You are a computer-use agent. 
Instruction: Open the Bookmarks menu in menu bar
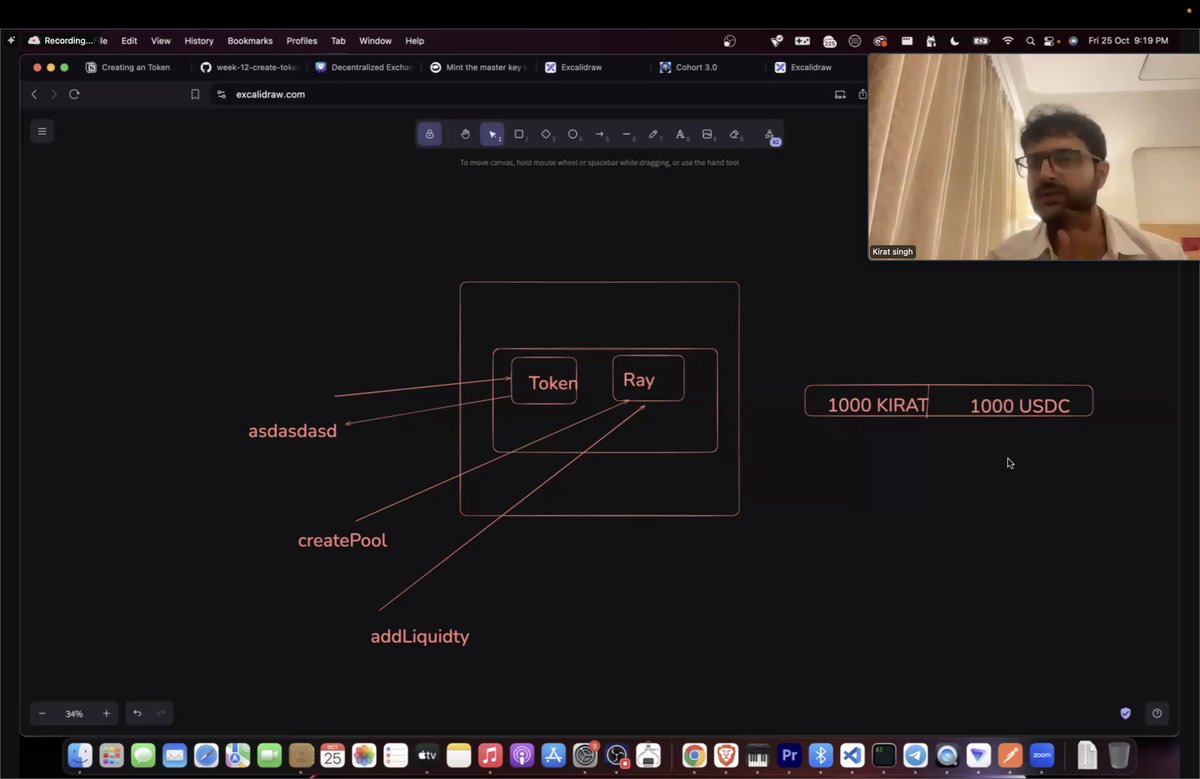(x=249, y=41)
